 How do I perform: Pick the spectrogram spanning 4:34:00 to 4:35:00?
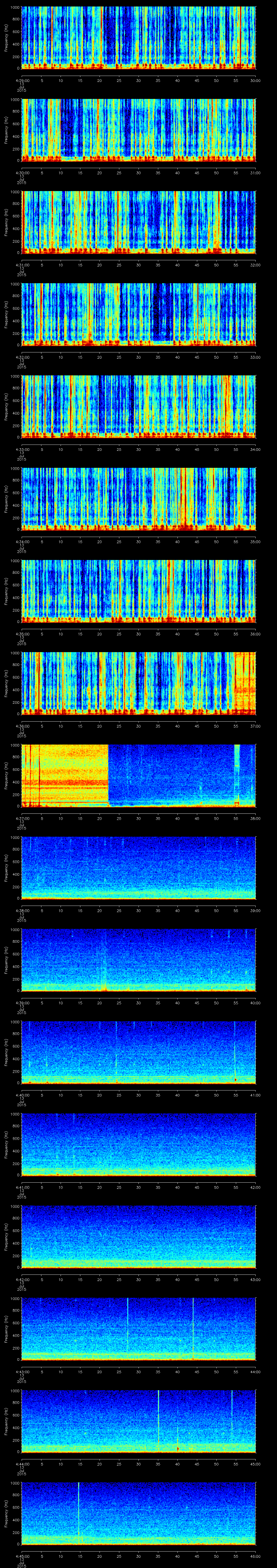(139, 499)
